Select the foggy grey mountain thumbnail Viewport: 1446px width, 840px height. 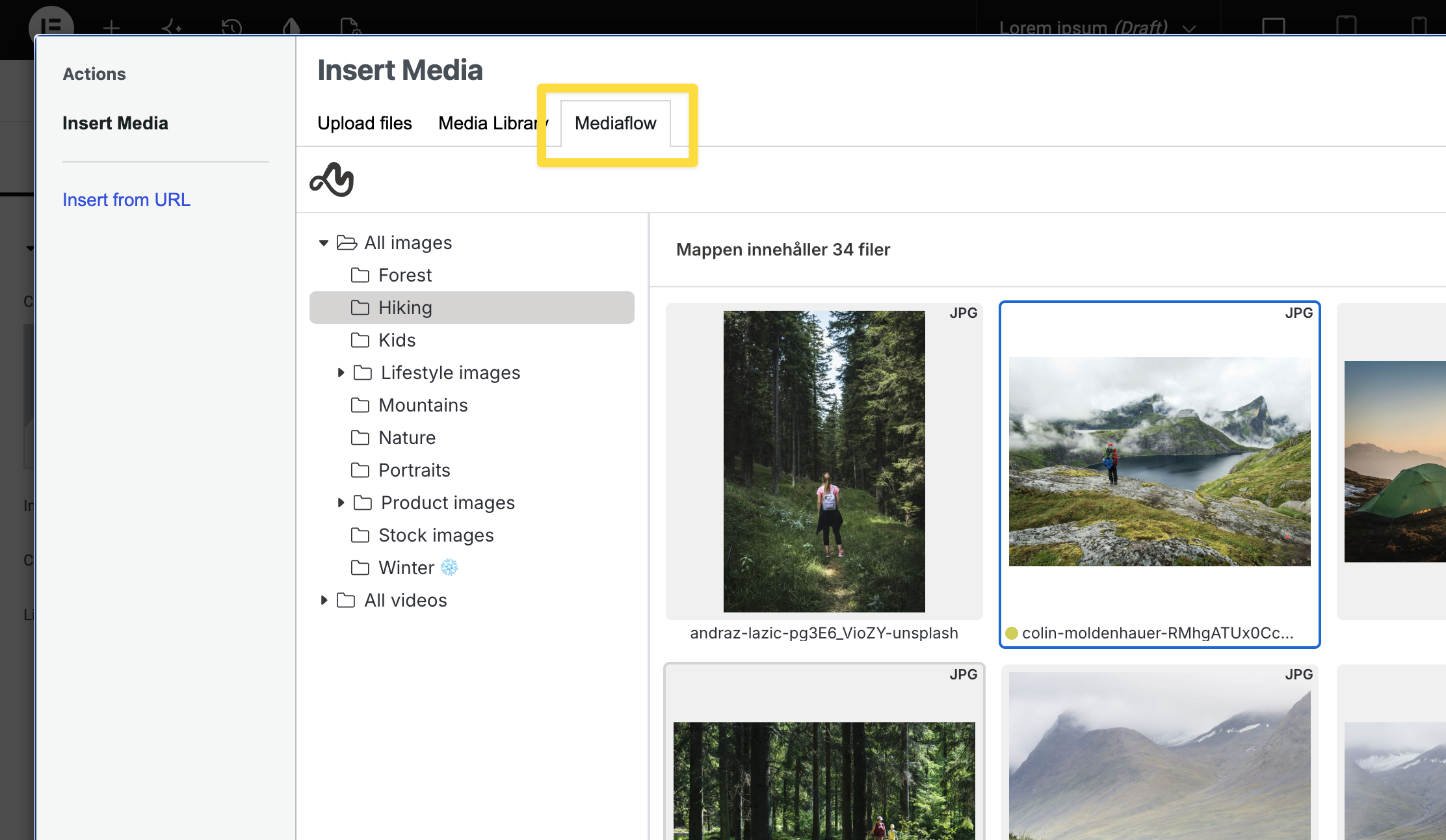[1160, 756]
